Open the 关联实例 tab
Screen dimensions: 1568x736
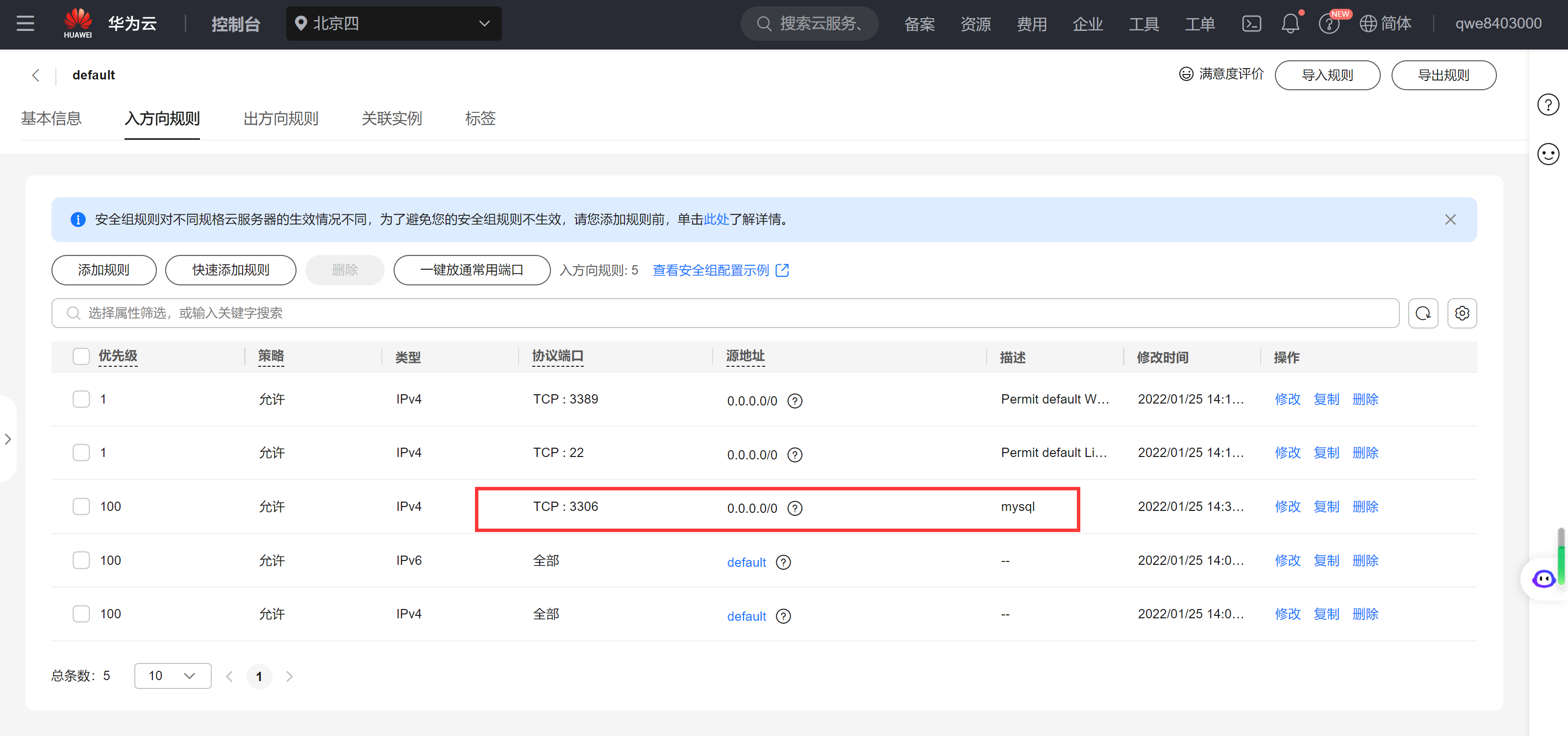click(392, 118)
